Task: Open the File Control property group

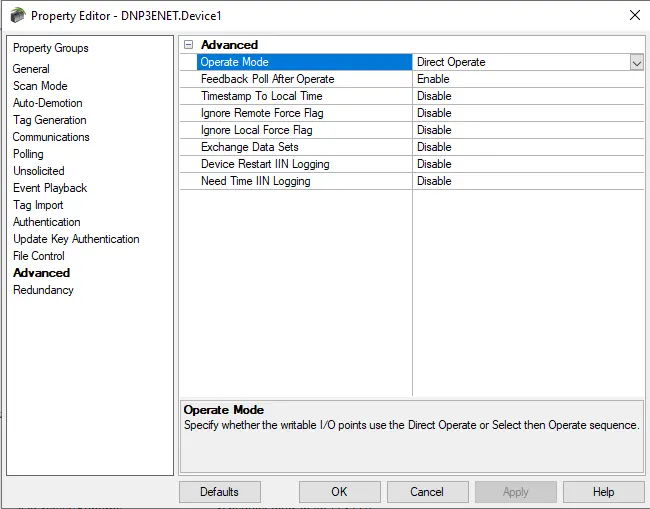Action: (39, 256)
